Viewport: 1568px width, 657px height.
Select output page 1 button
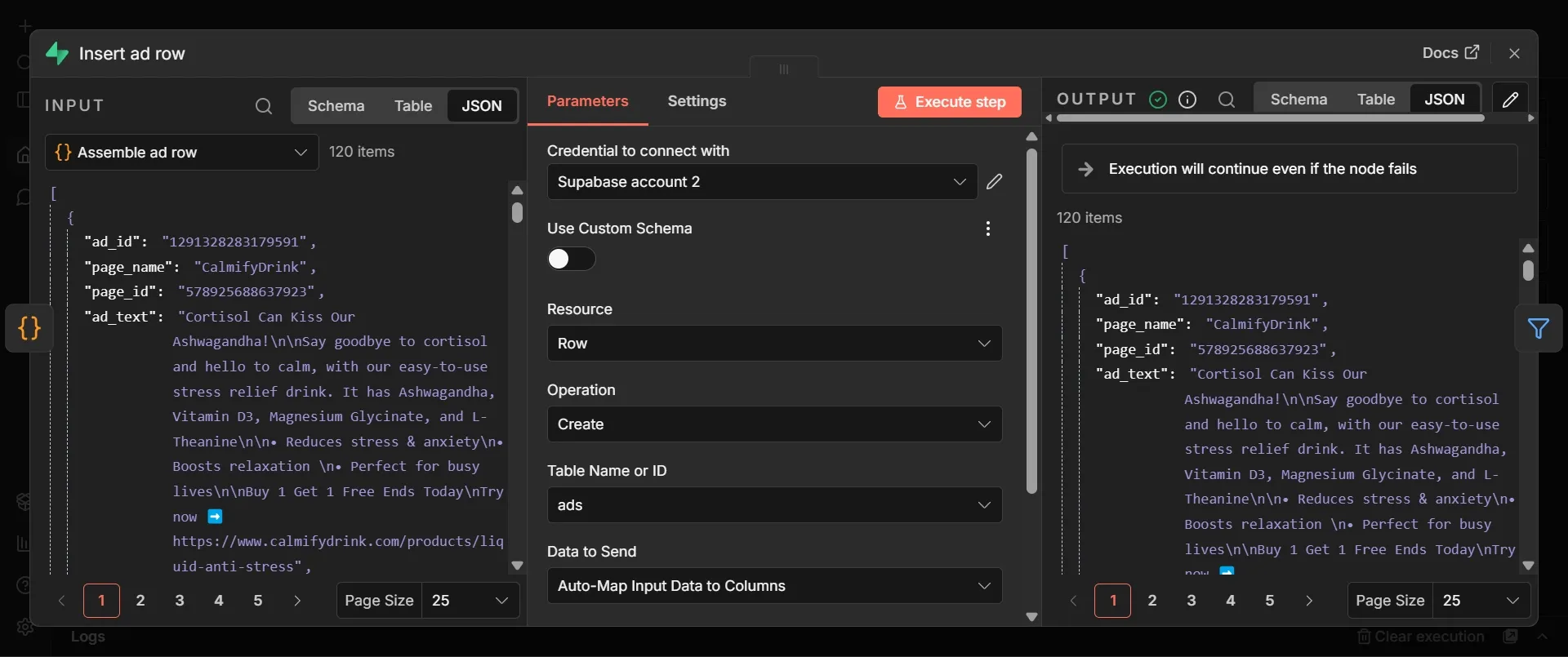coord(1113,601)
